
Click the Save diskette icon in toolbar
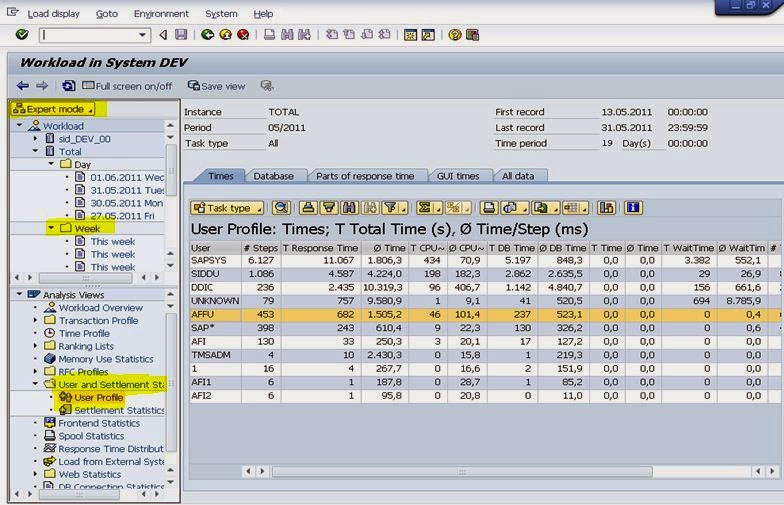tap(181, 34)
